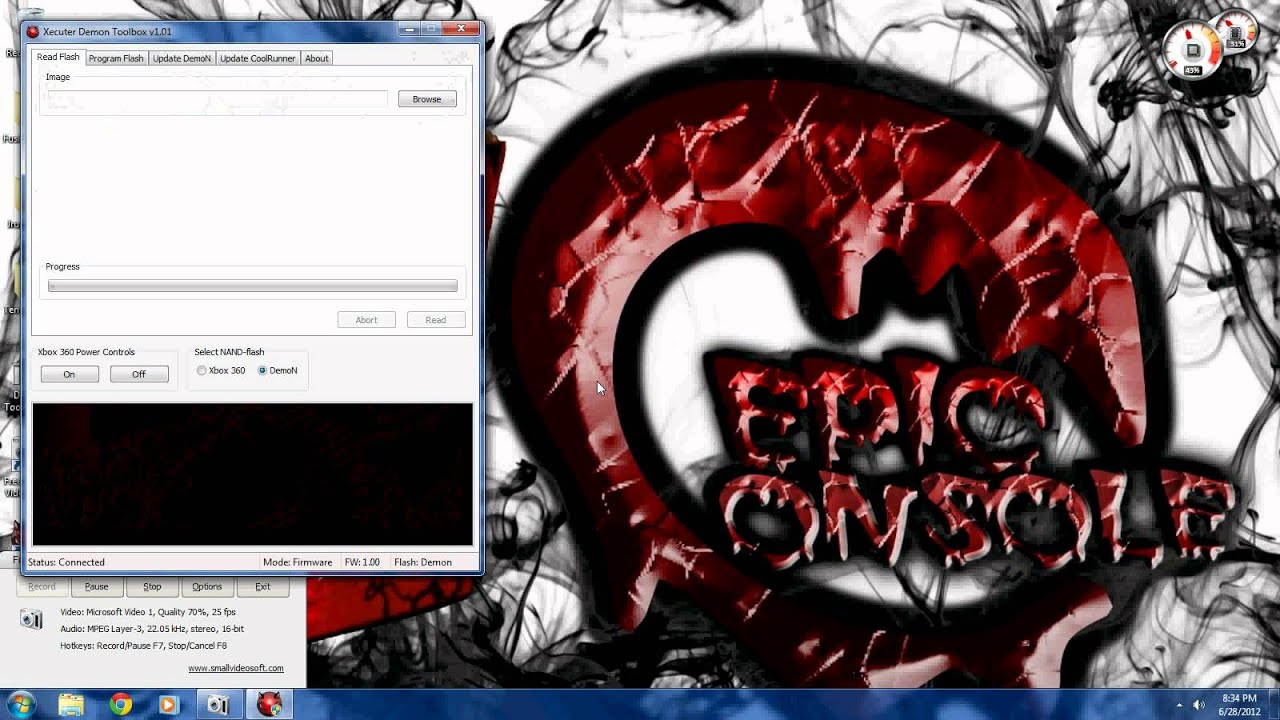Click the Abort button
1280x720 pixels.
pos(366,320)
